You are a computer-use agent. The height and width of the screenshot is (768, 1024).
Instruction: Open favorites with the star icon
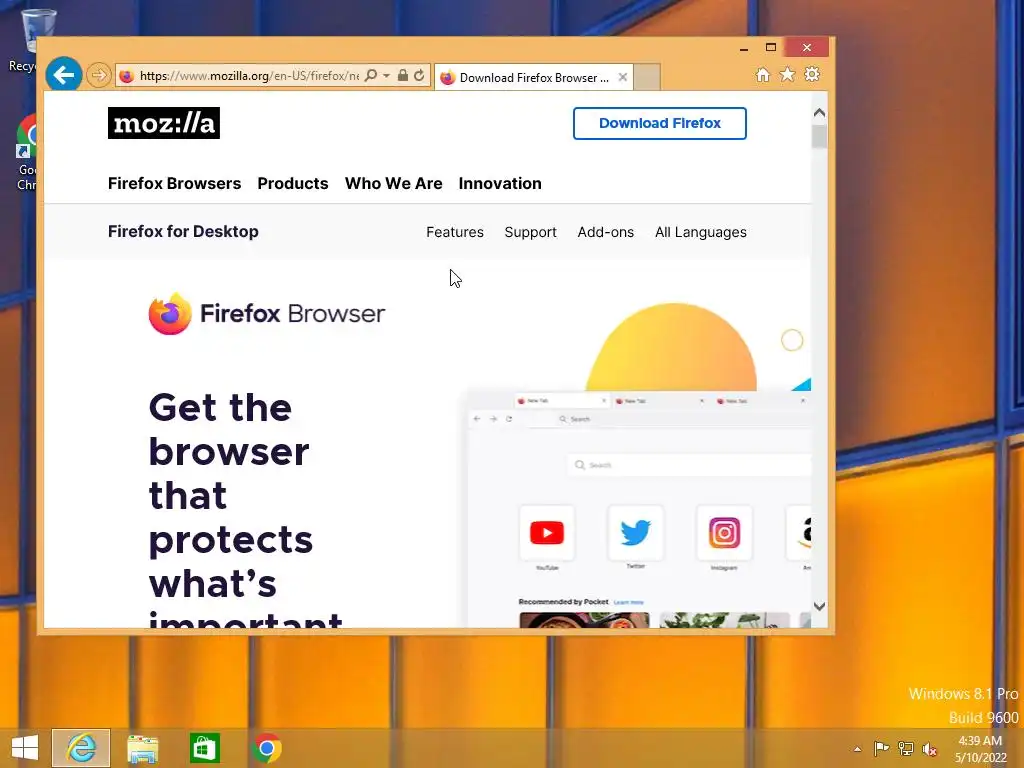point(788,74)
